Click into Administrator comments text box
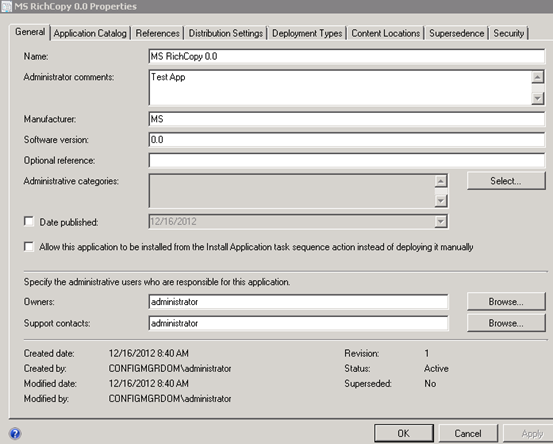The image size is (553, 444). (340, 87)
